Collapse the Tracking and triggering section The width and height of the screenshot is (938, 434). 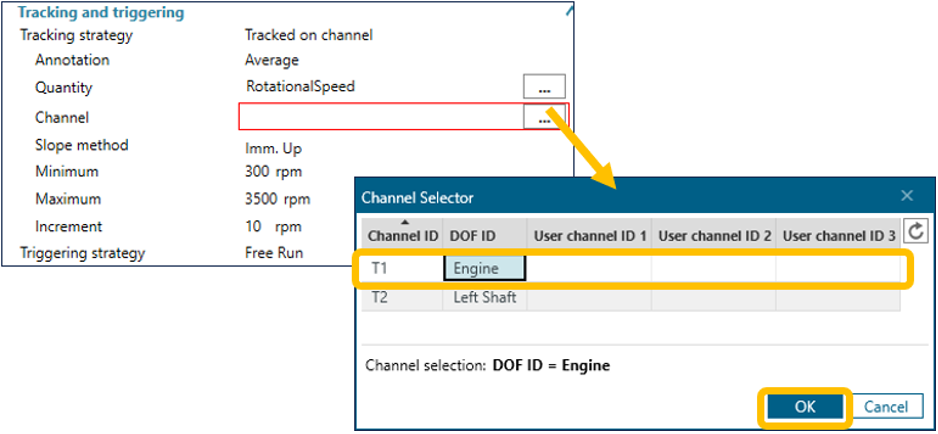pos(569,12)
